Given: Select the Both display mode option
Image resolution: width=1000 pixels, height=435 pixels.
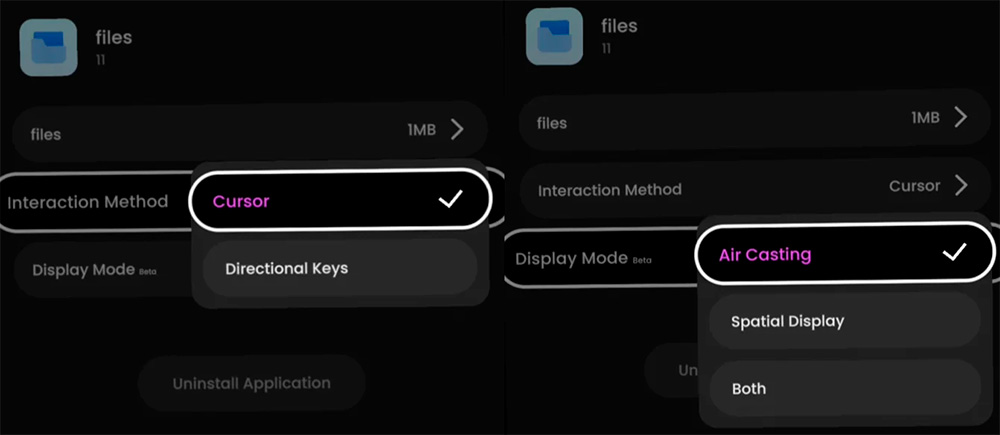Looking at the screenshot, I should click(844, 388).
